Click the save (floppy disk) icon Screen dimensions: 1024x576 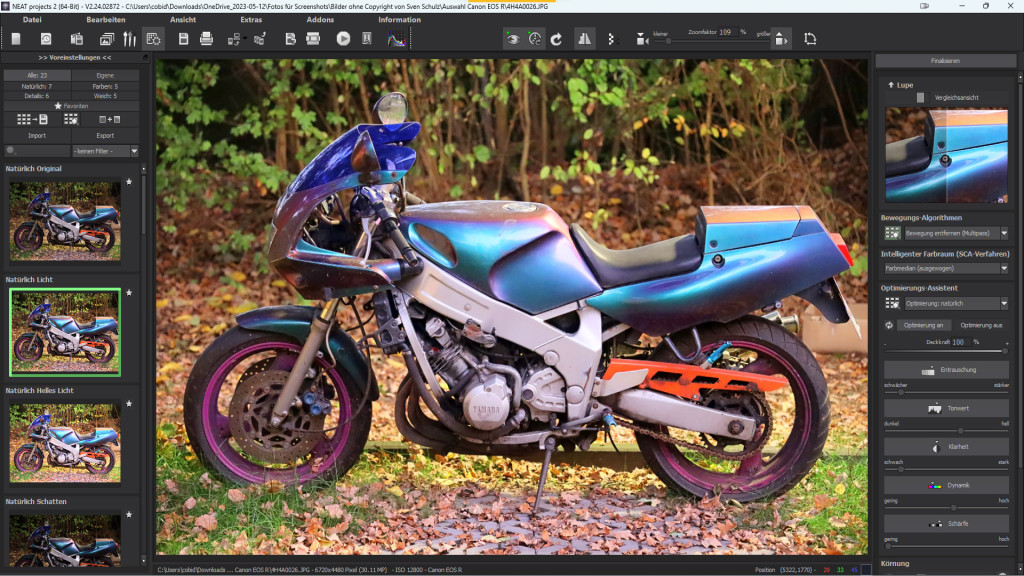coord(183,39)
